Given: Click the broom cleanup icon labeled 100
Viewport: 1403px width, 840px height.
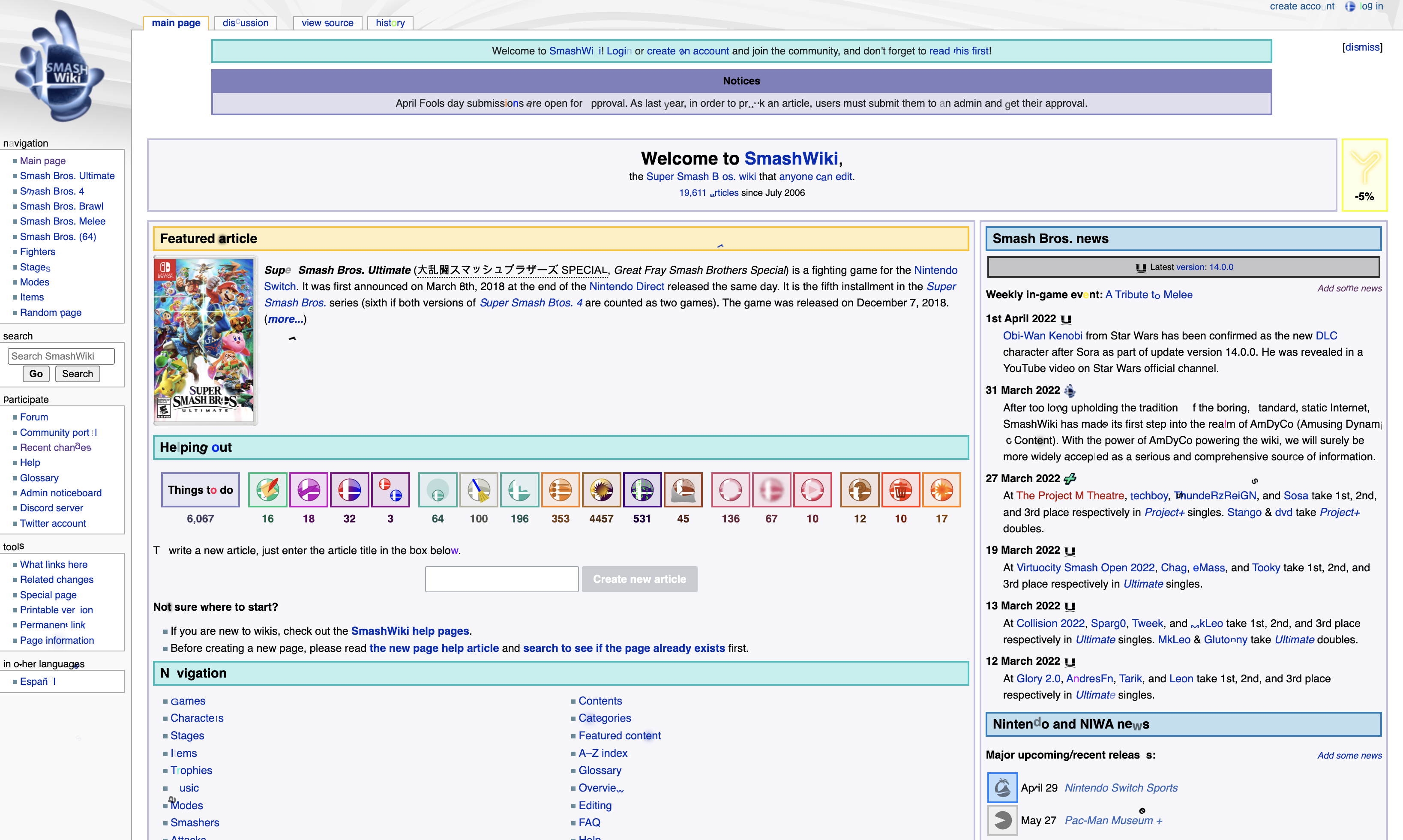Looking at the screenshot, I should point(478,489).
